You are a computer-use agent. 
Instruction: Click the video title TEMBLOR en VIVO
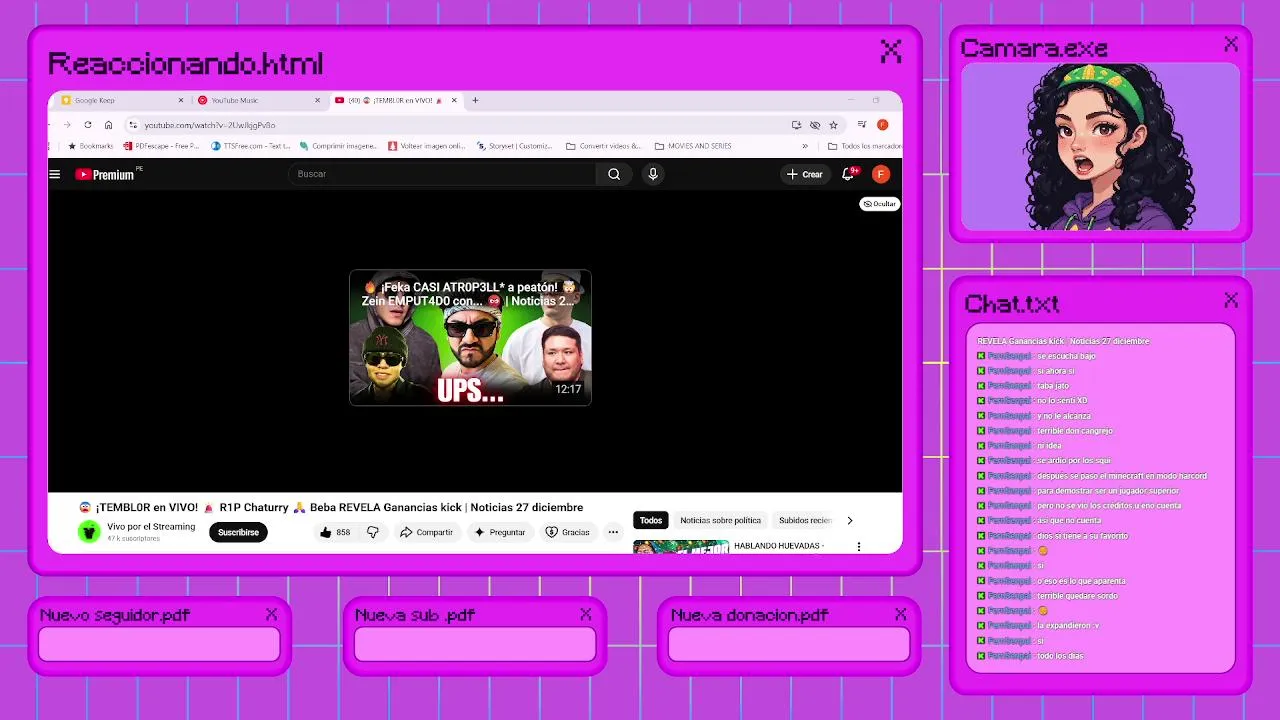pyautogui.click(x=331, y=507)
